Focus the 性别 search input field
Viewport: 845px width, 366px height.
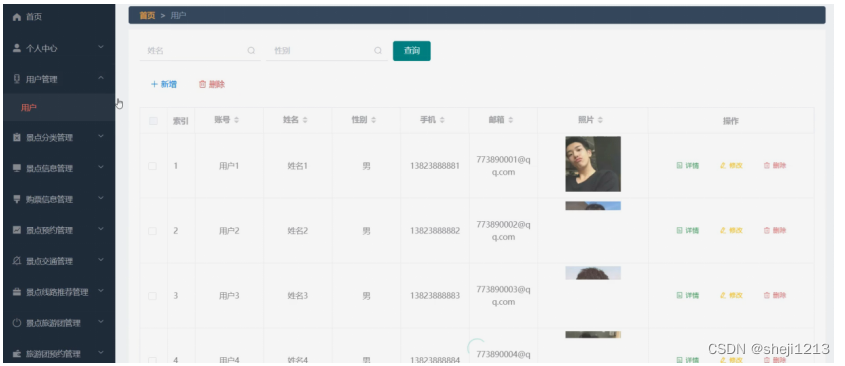pos(327,51)
